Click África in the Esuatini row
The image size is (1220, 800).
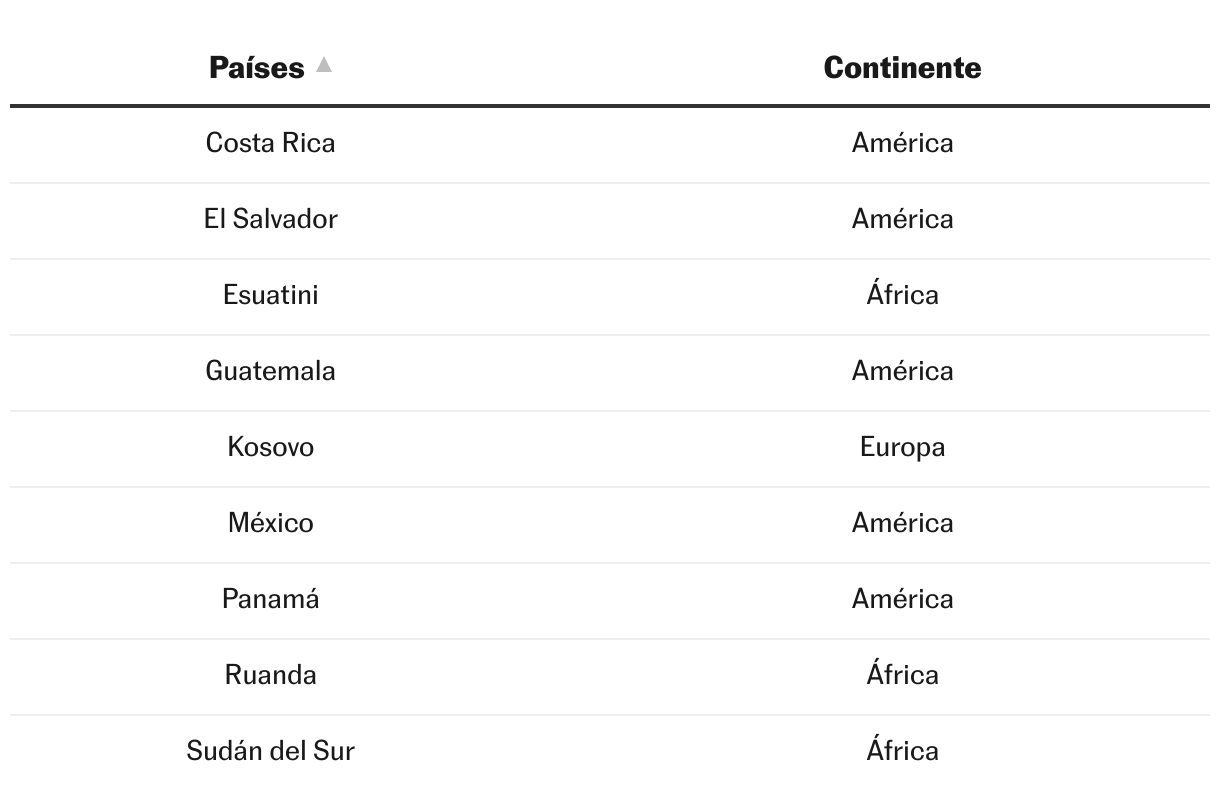902,295
